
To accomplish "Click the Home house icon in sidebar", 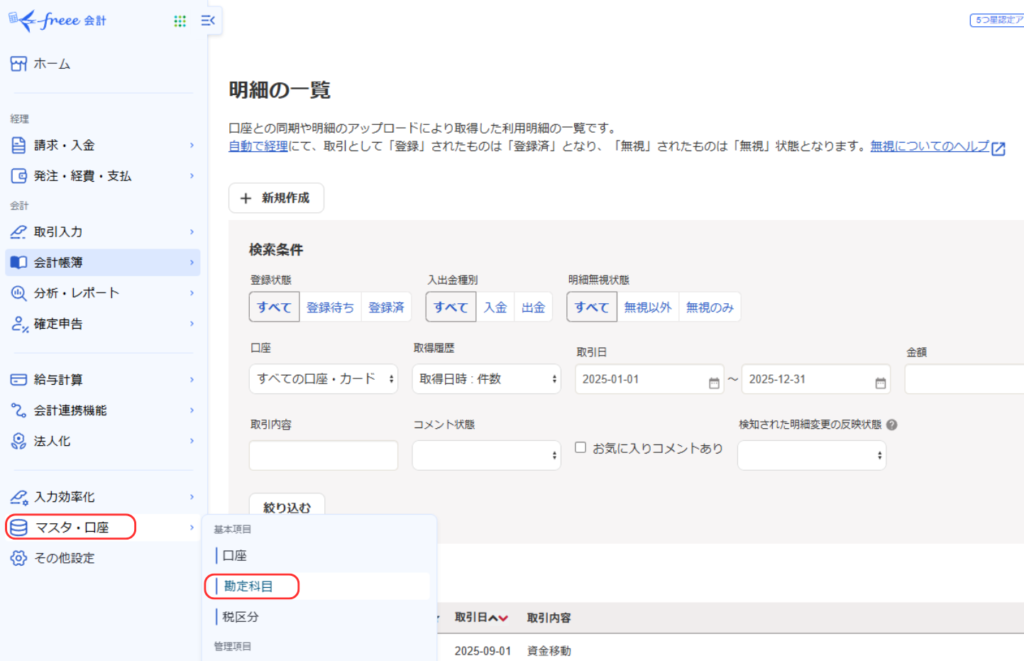I will [x=18, y=64].
